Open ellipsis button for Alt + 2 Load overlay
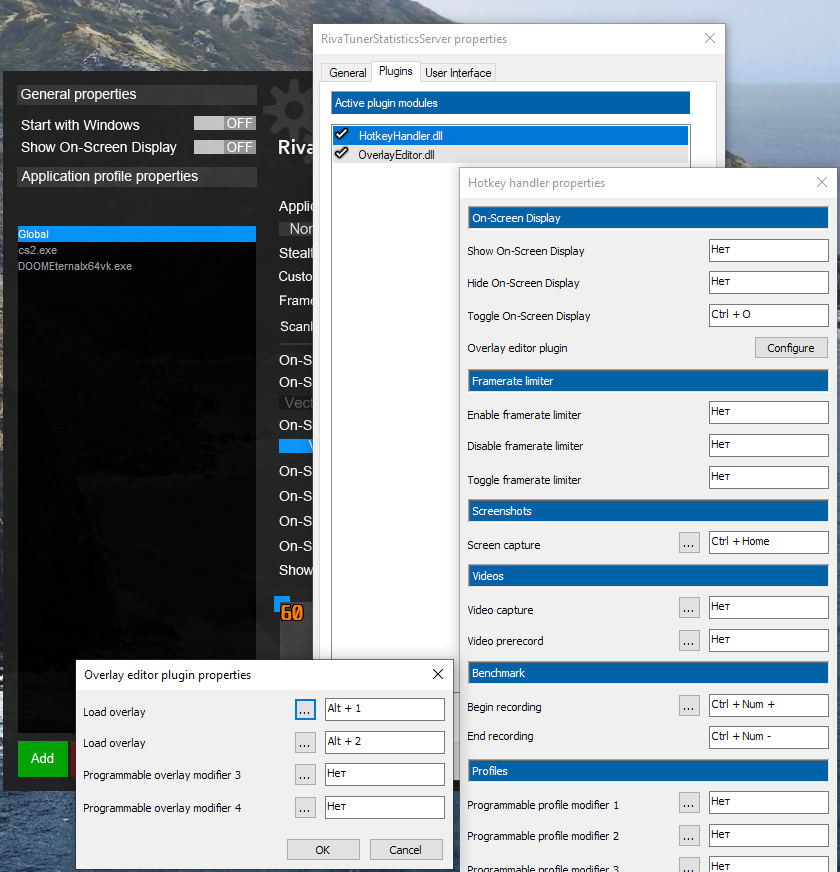The image size is (840, 872). coord(305,742)
